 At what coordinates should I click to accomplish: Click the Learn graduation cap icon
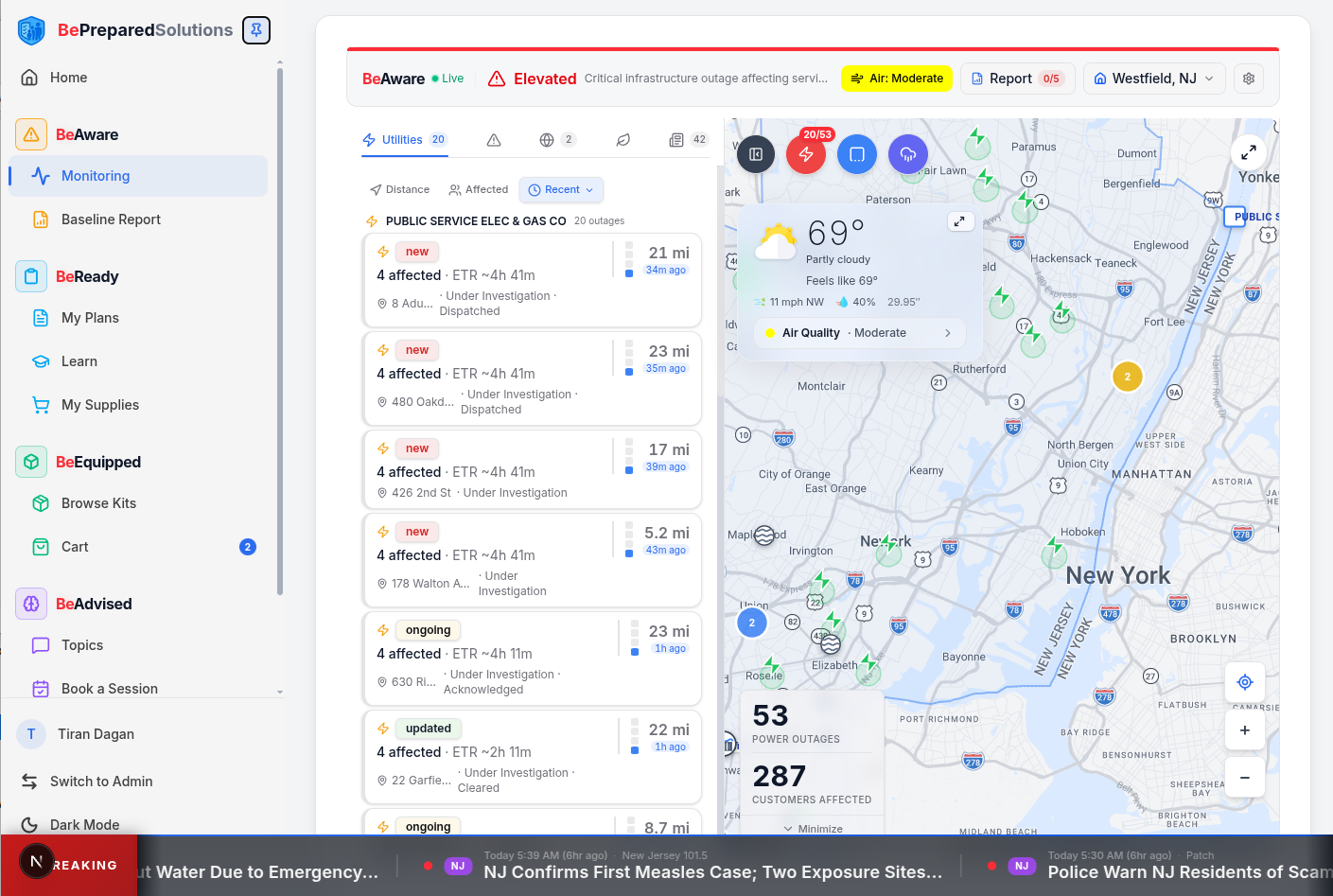(41, 361)
